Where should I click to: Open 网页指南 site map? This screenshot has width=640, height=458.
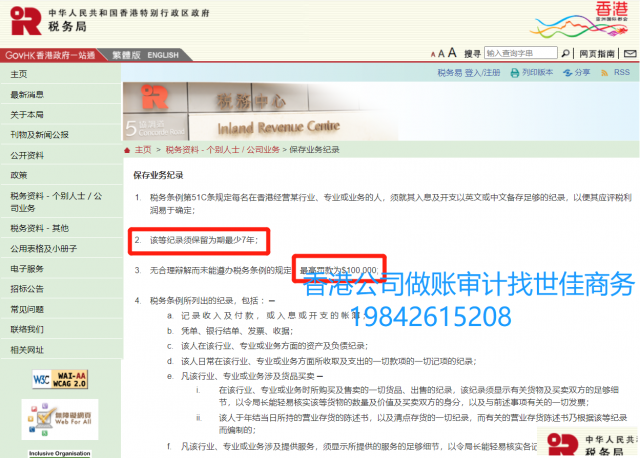[x=597, y=53]
